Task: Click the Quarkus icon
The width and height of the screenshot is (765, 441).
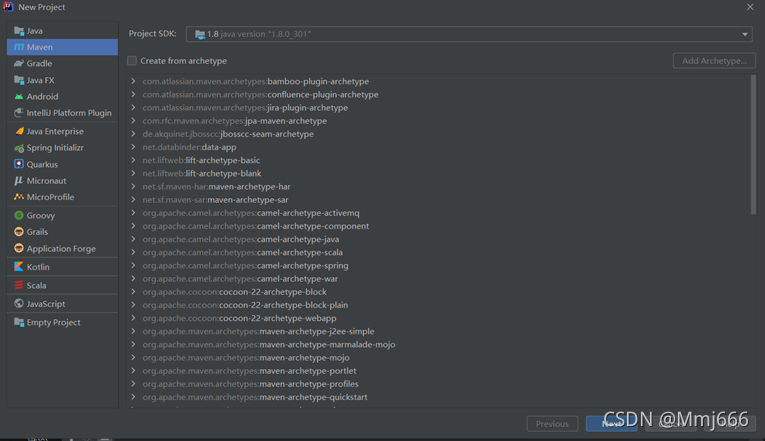Action: click(19, 164)
